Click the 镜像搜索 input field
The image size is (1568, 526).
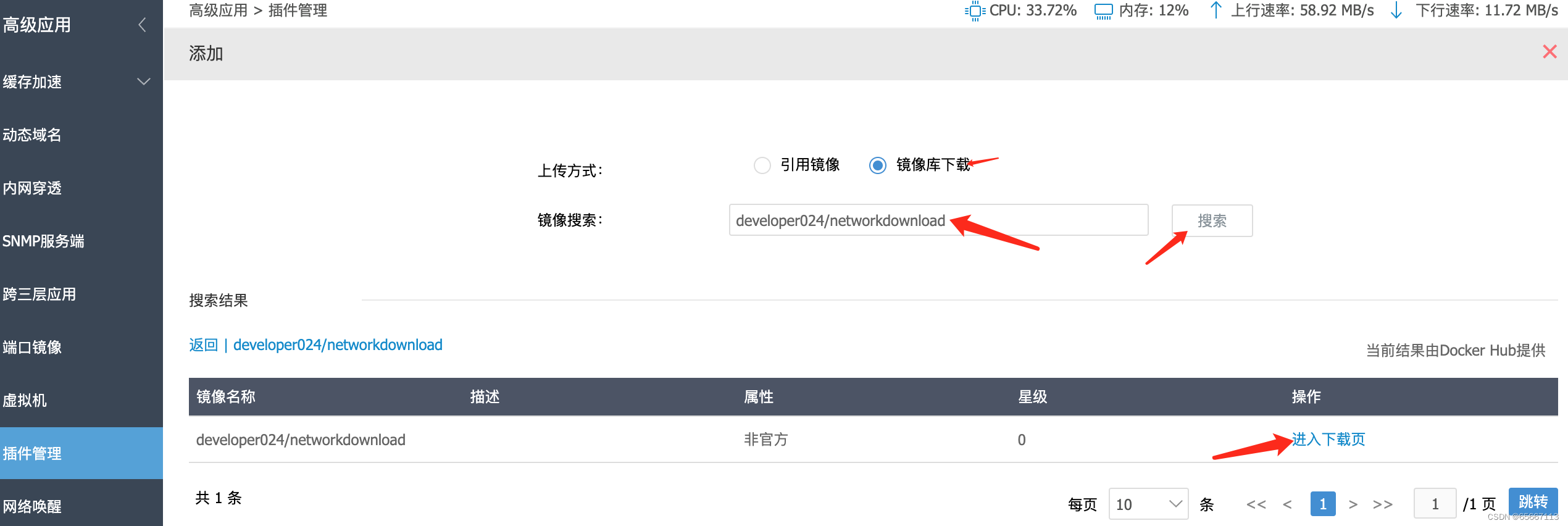(x=938, y=220)
